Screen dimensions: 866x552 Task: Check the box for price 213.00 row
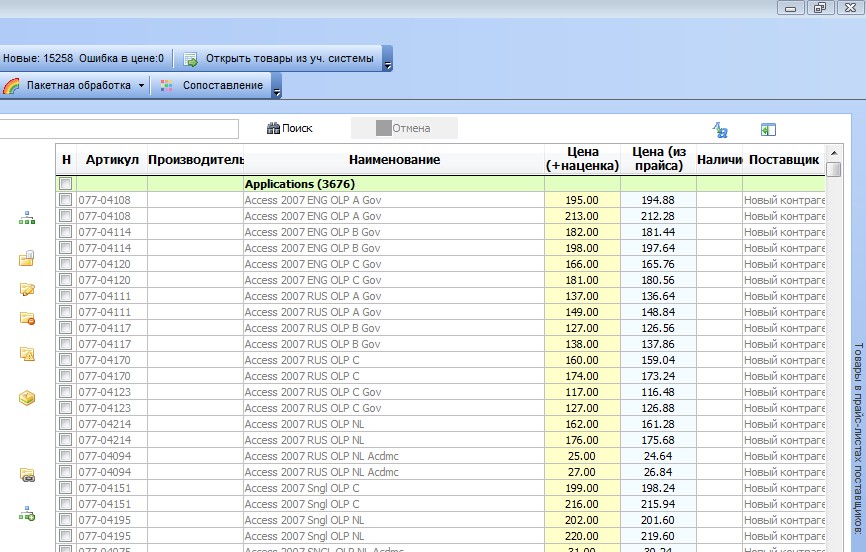point(66,215)
